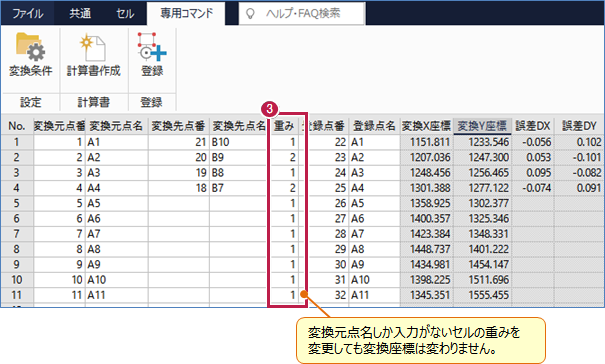The height and width of the screenshot is (364, 605).
Task: Click the 変換元点番 column header
Action: point(59,126)
